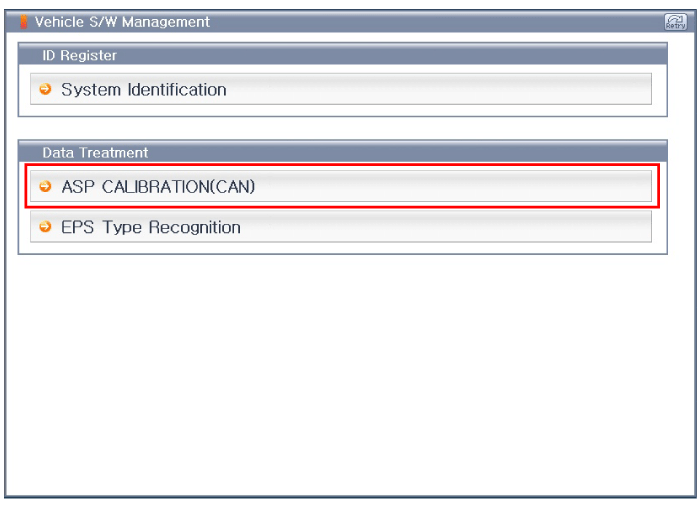Screen dimensions: 700x507
Task: Click the orange warning icon beside window title
Action: [24, 22]
